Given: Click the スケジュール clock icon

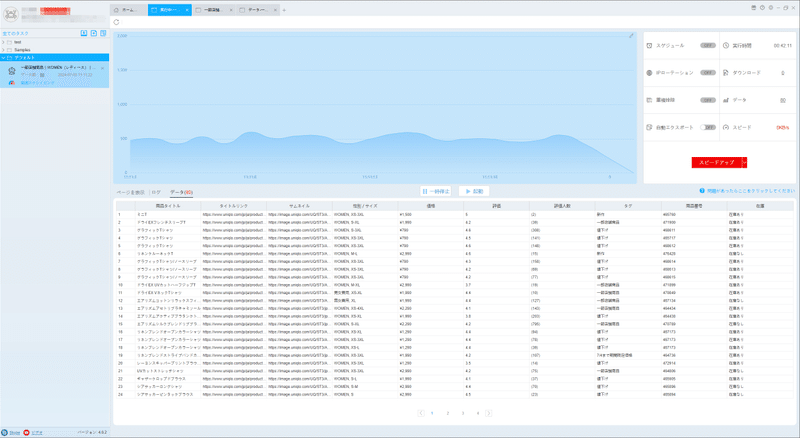Looking at the screenshot, I should [649, 45].
